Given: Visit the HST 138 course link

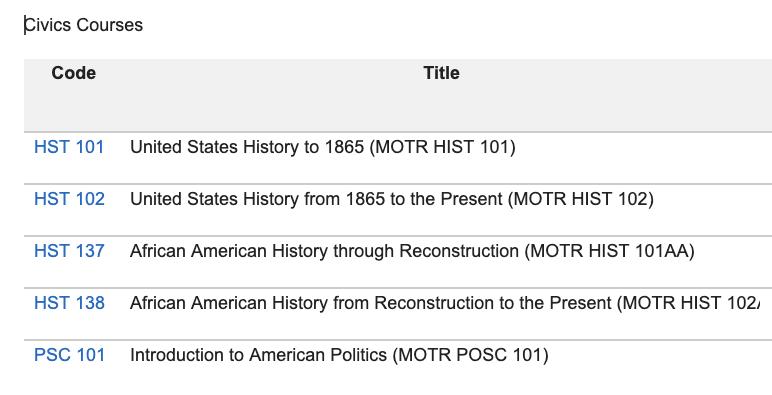Looking at the screenshot, I should click(x=69, y=303).
